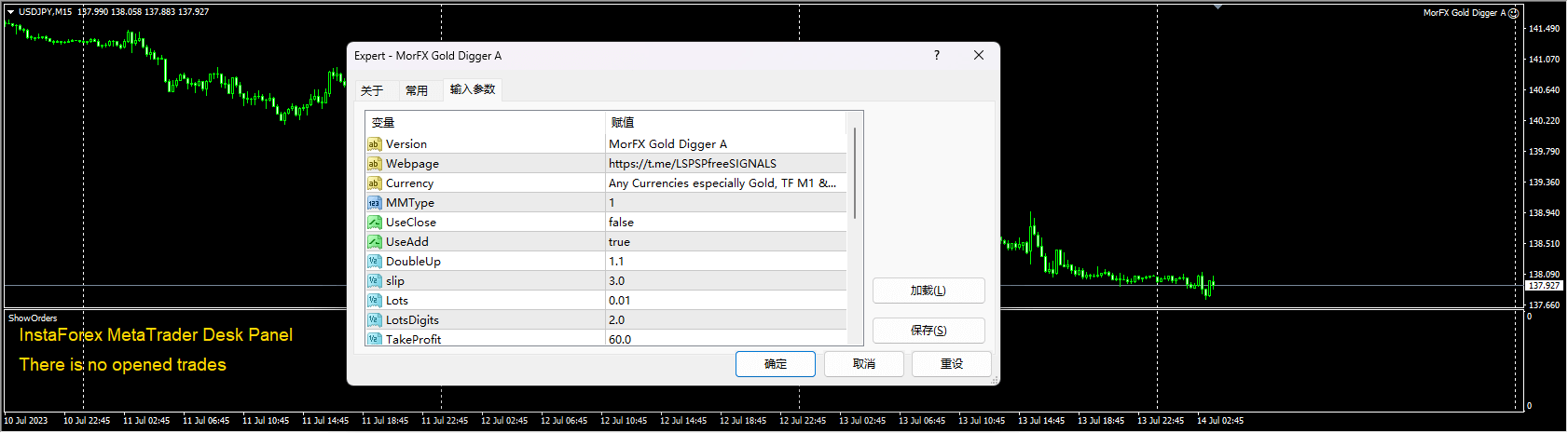
Task: Click the parameter list vertical scrollbar
Action: (x=855, y=173)
